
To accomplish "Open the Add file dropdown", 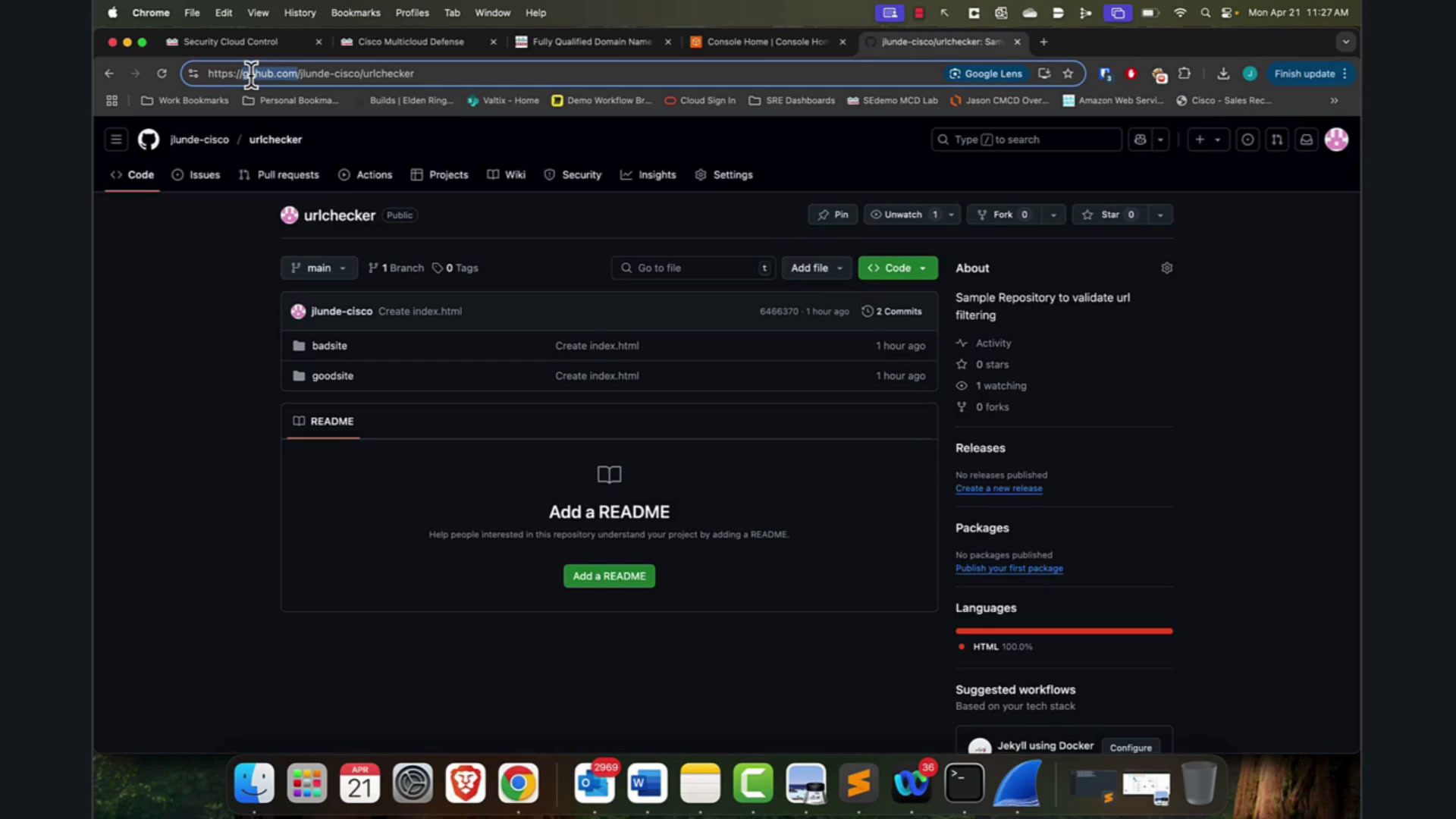I will (817, 268).
